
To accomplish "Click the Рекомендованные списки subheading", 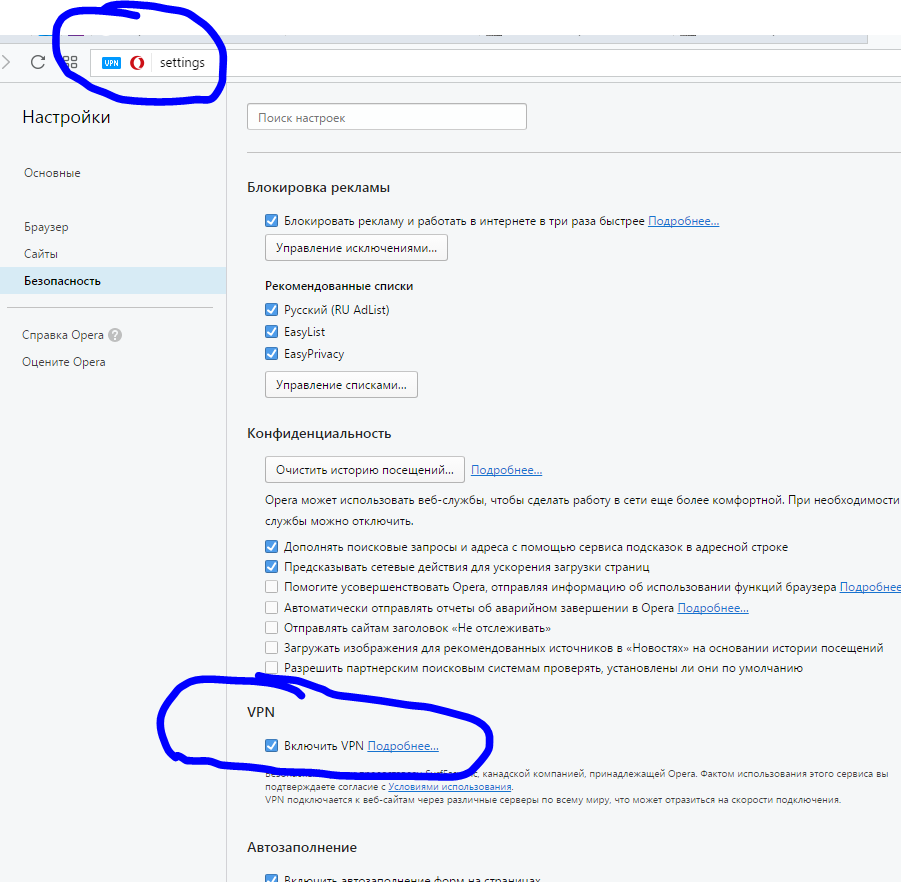I will click(339, 286).
